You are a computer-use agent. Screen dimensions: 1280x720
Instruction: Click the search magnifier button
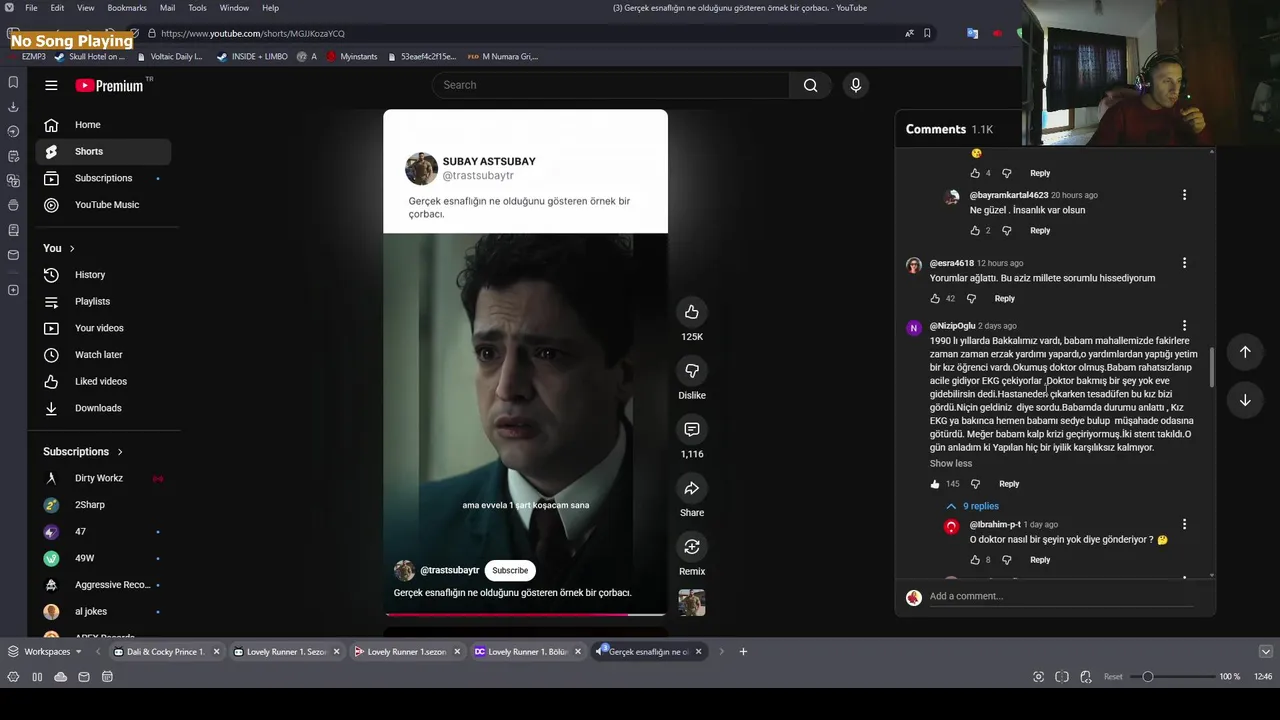(x=810, y=85)
